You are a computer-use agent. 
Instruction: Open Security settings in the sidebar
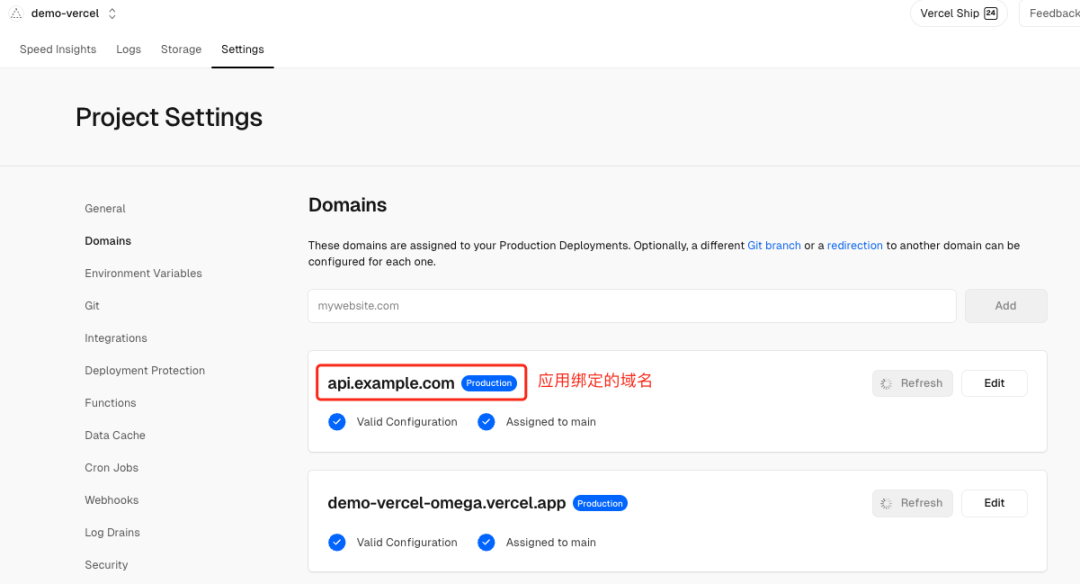(106, 564)
